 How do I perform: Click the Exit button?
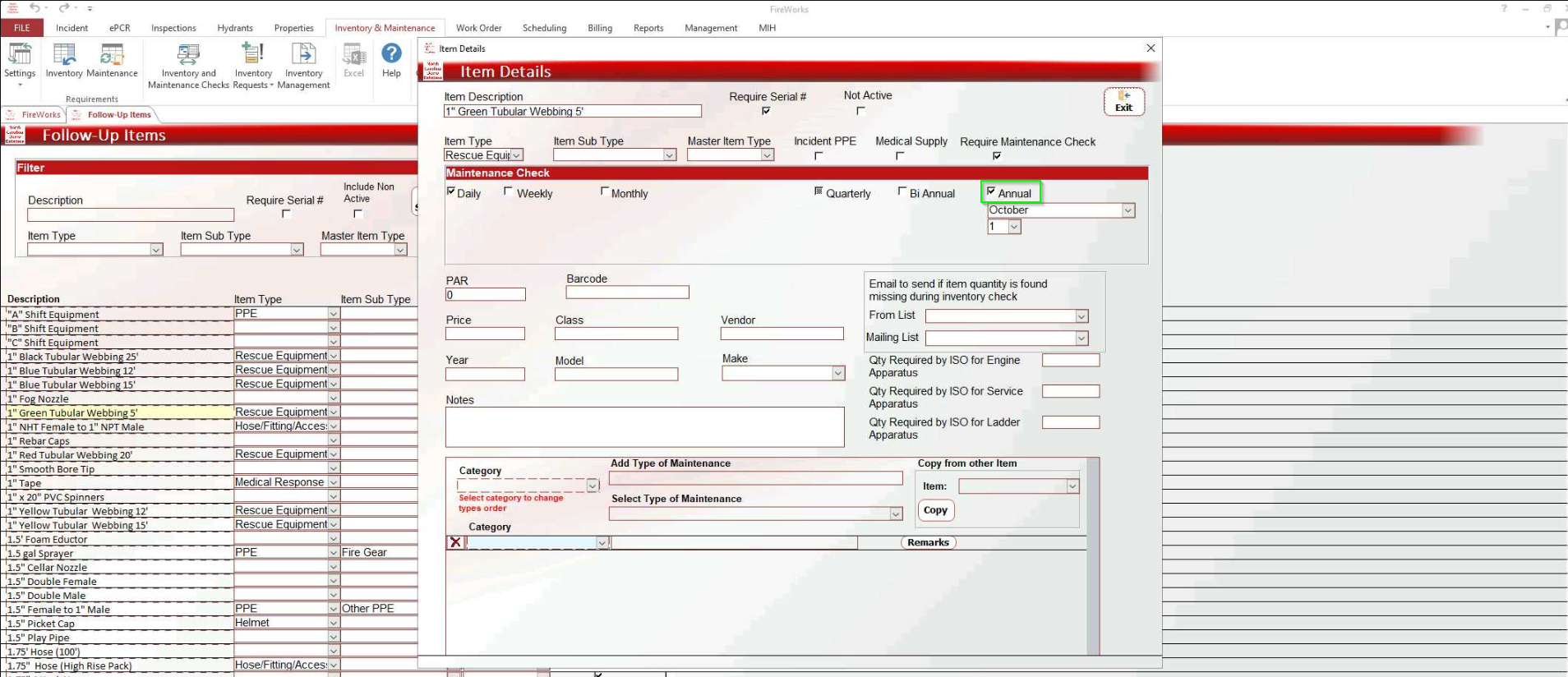1123,102
